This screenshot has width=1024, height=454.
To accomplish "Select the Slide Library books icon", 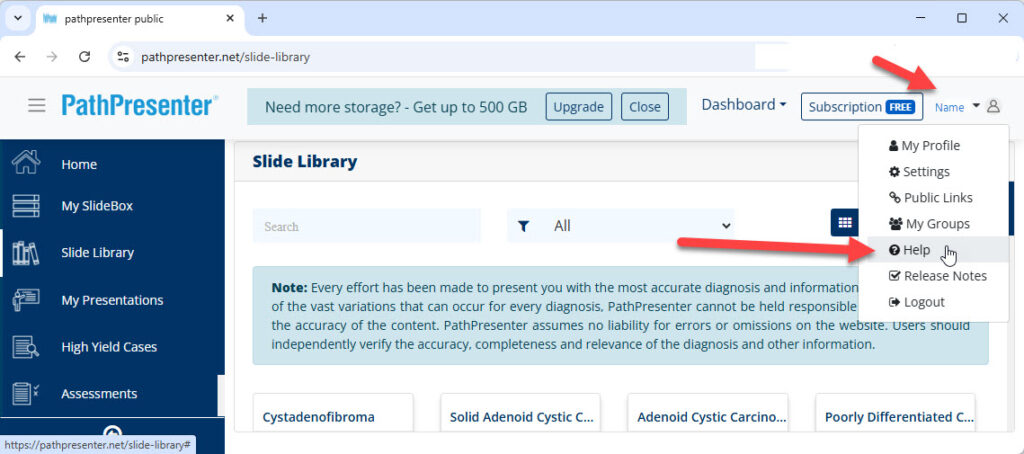I will pyautogui.click(x=25, y=253).
